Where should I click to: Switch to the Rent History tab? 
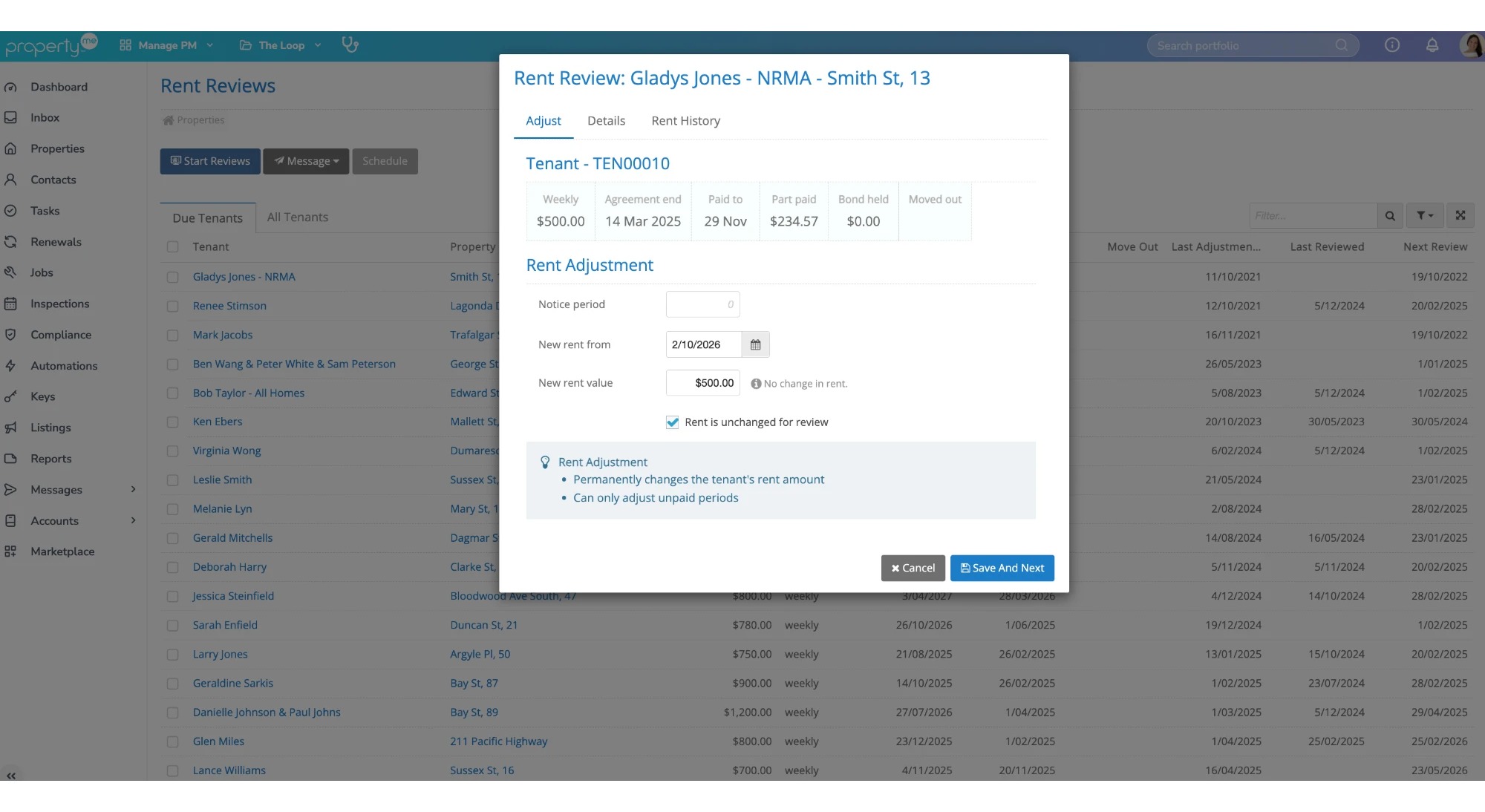(x=685, y=121)
